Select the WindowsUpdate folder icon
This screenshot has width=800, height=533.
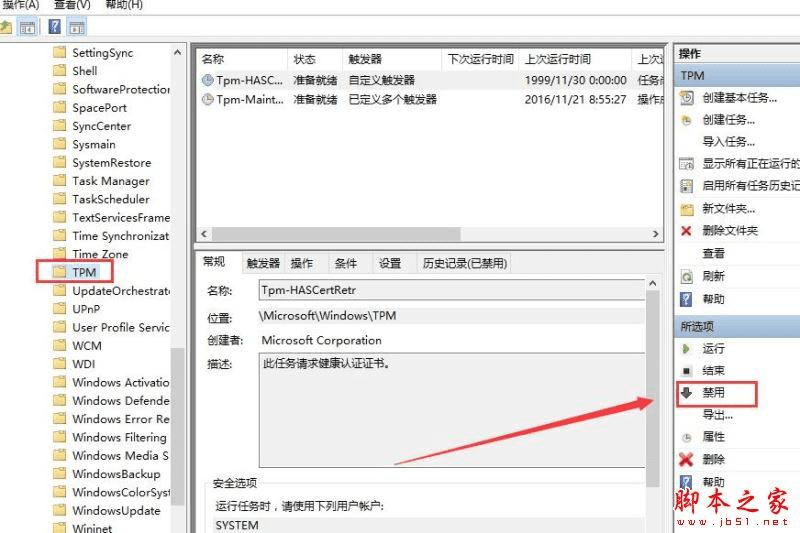(60, 511)
